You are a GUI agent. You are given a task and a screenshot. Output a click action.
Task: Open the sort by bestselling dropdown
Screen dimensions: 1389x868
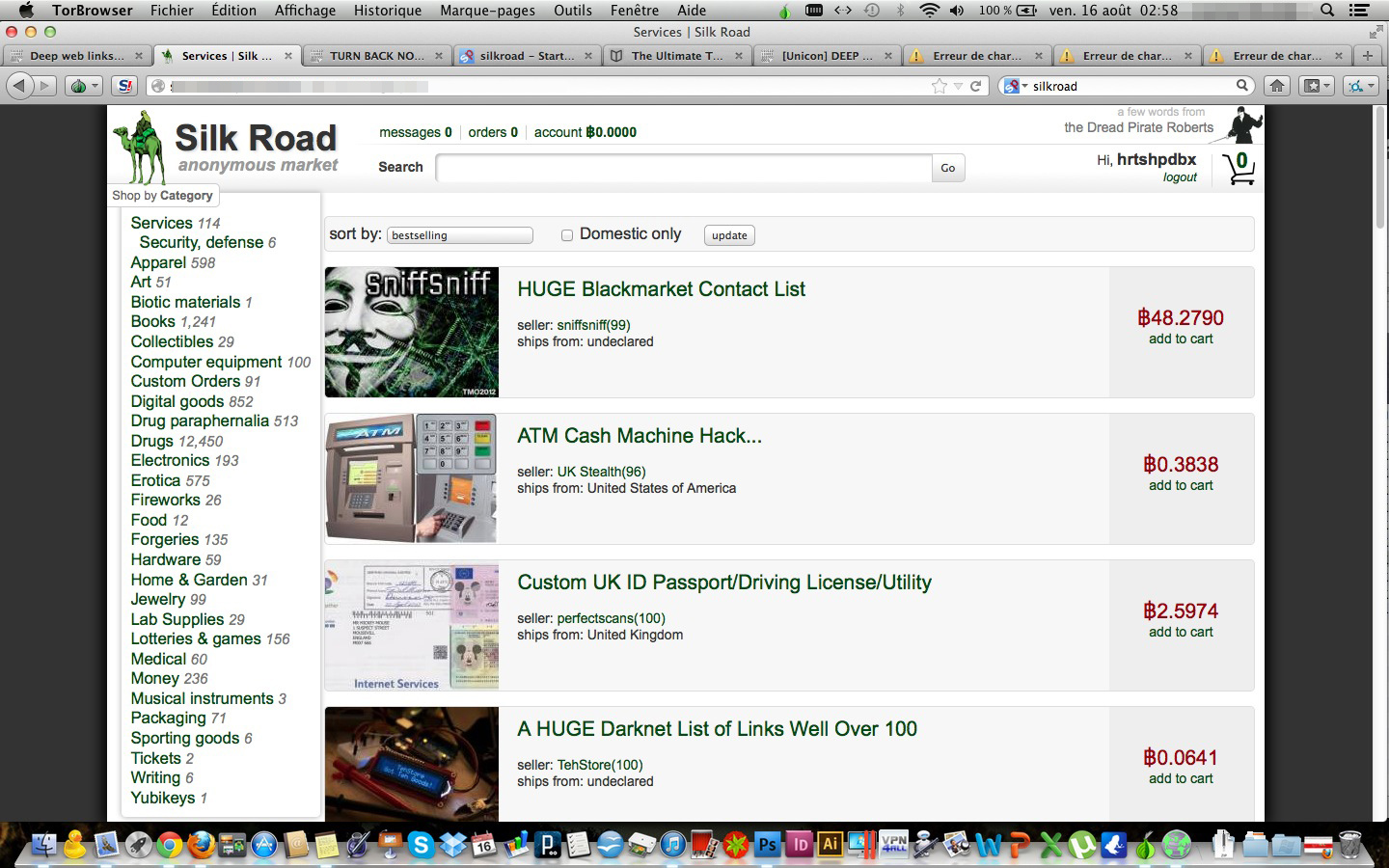(460, 235)
